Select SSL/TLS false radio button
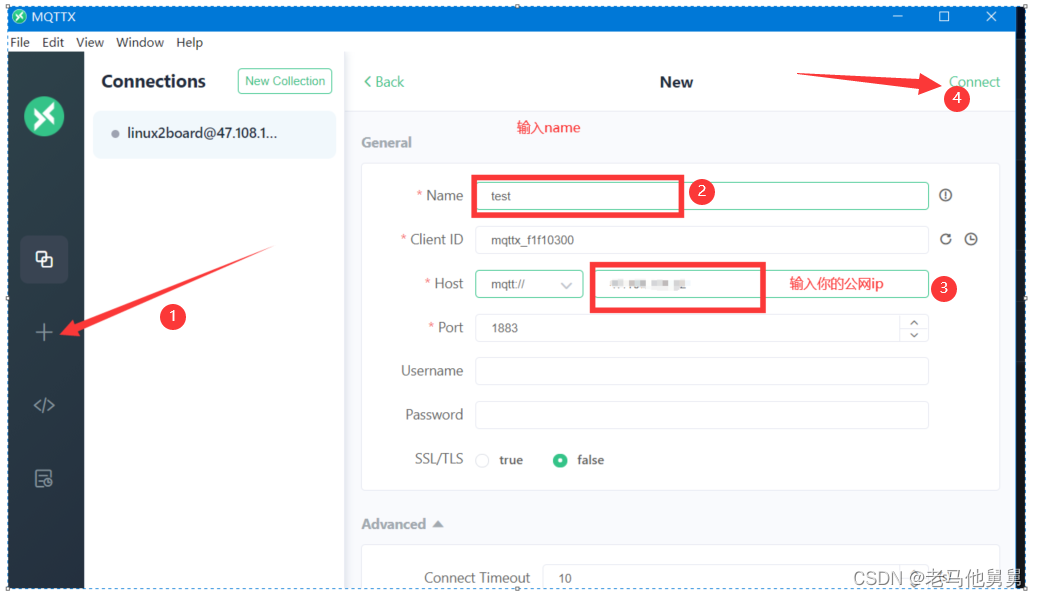 click(560, 460)
